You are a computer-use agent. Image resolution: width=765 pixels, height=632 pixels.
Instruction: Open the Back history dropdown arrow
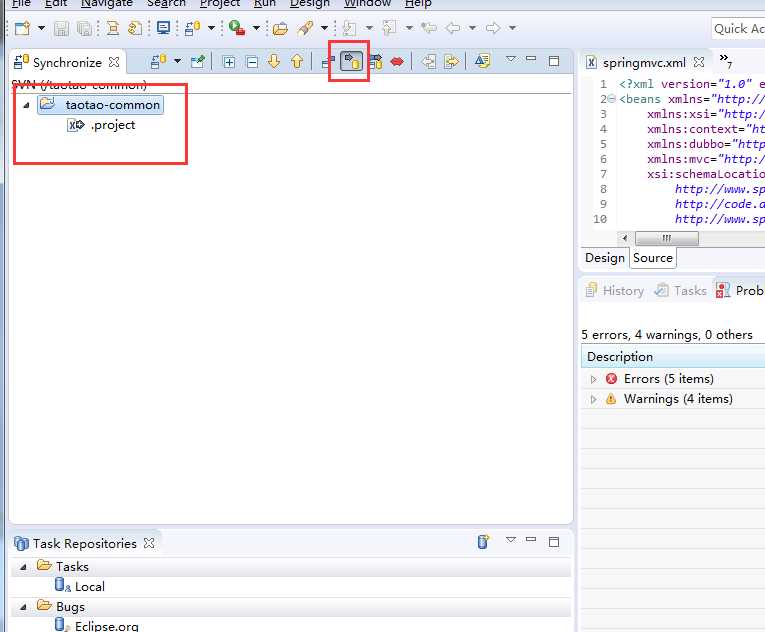point(472,28)
